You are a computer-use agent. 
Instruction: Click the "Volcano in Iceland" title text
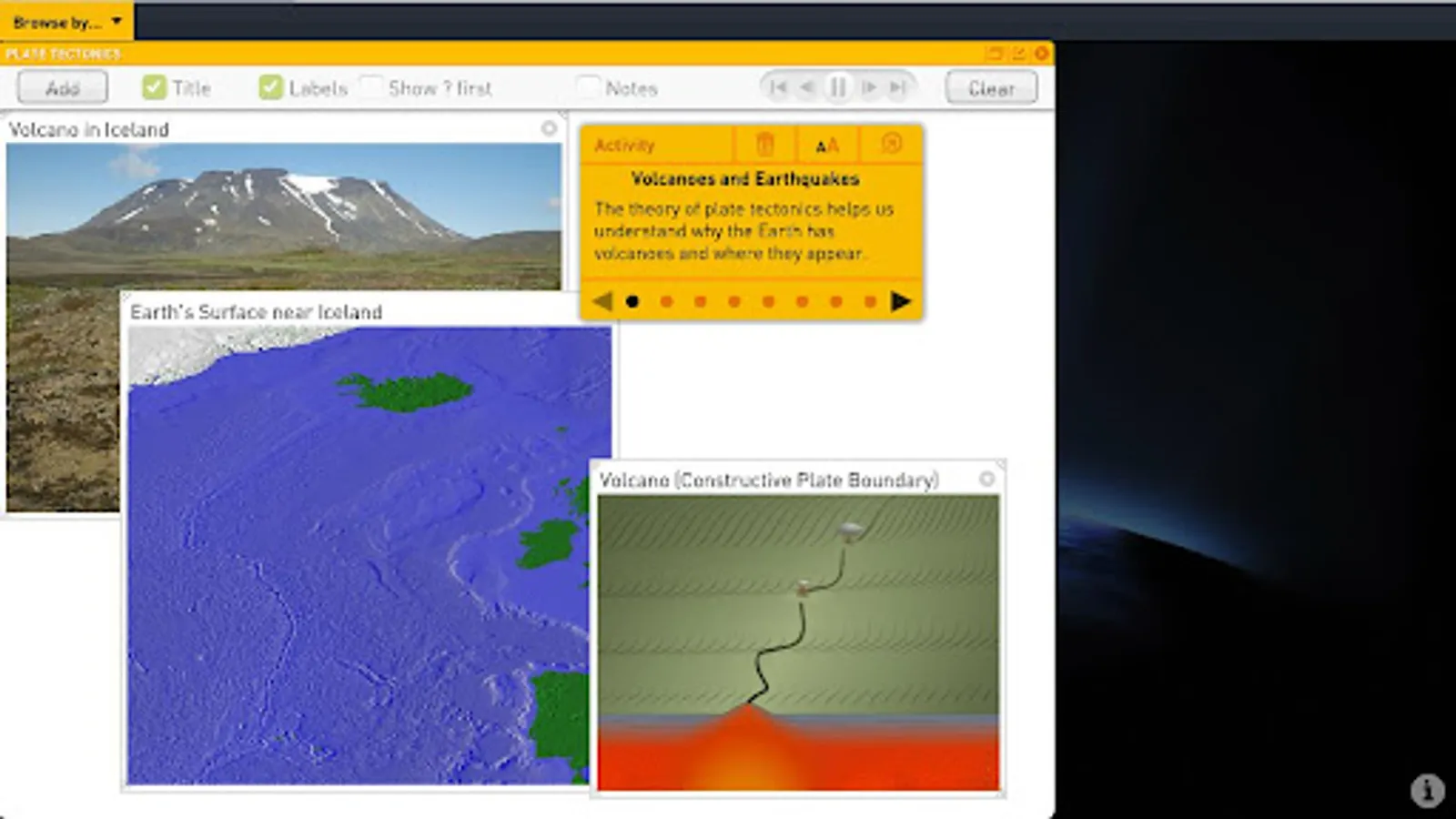[x=88, y=129]
